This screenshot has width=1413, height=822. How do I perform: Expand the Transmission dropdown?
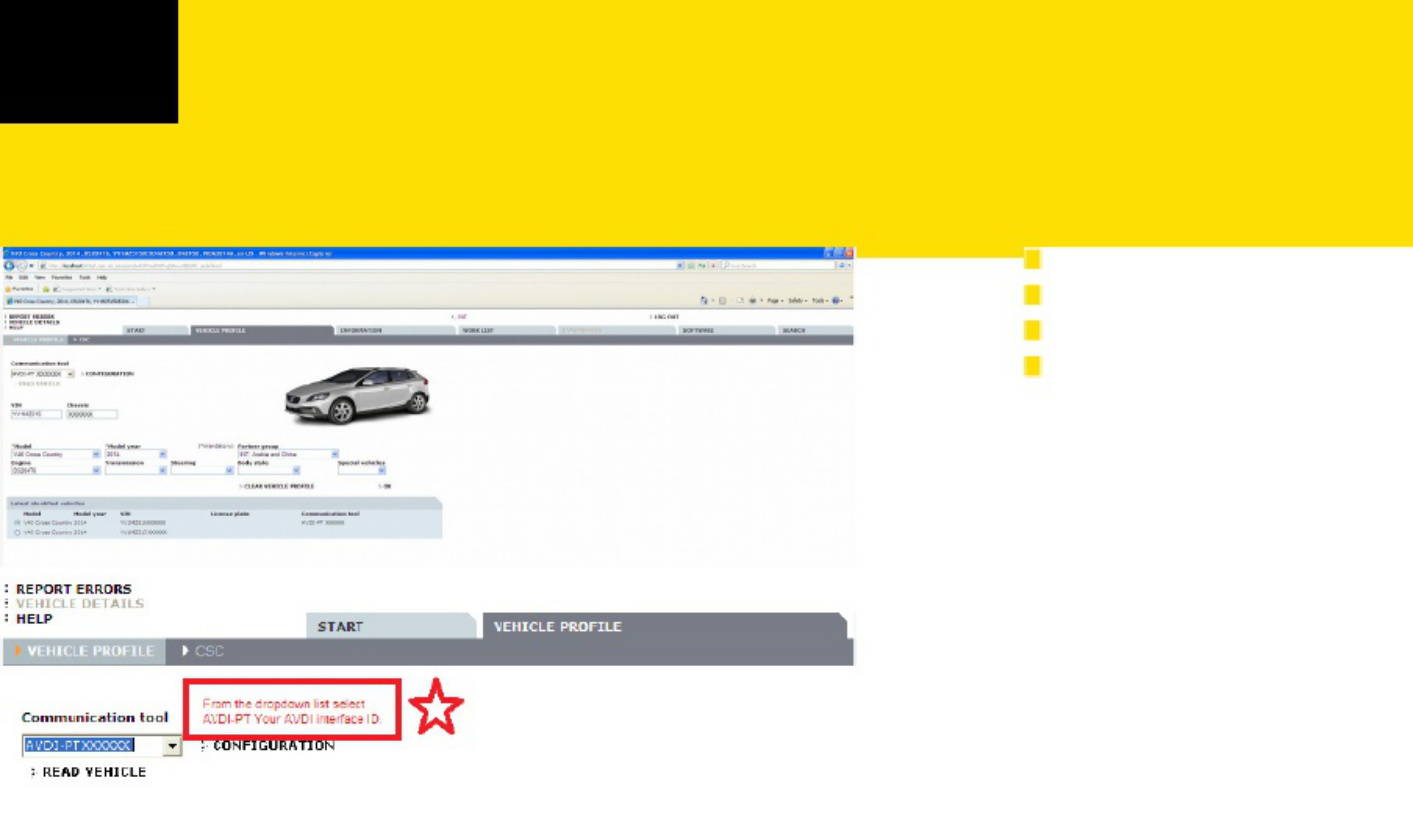(136, 470)
